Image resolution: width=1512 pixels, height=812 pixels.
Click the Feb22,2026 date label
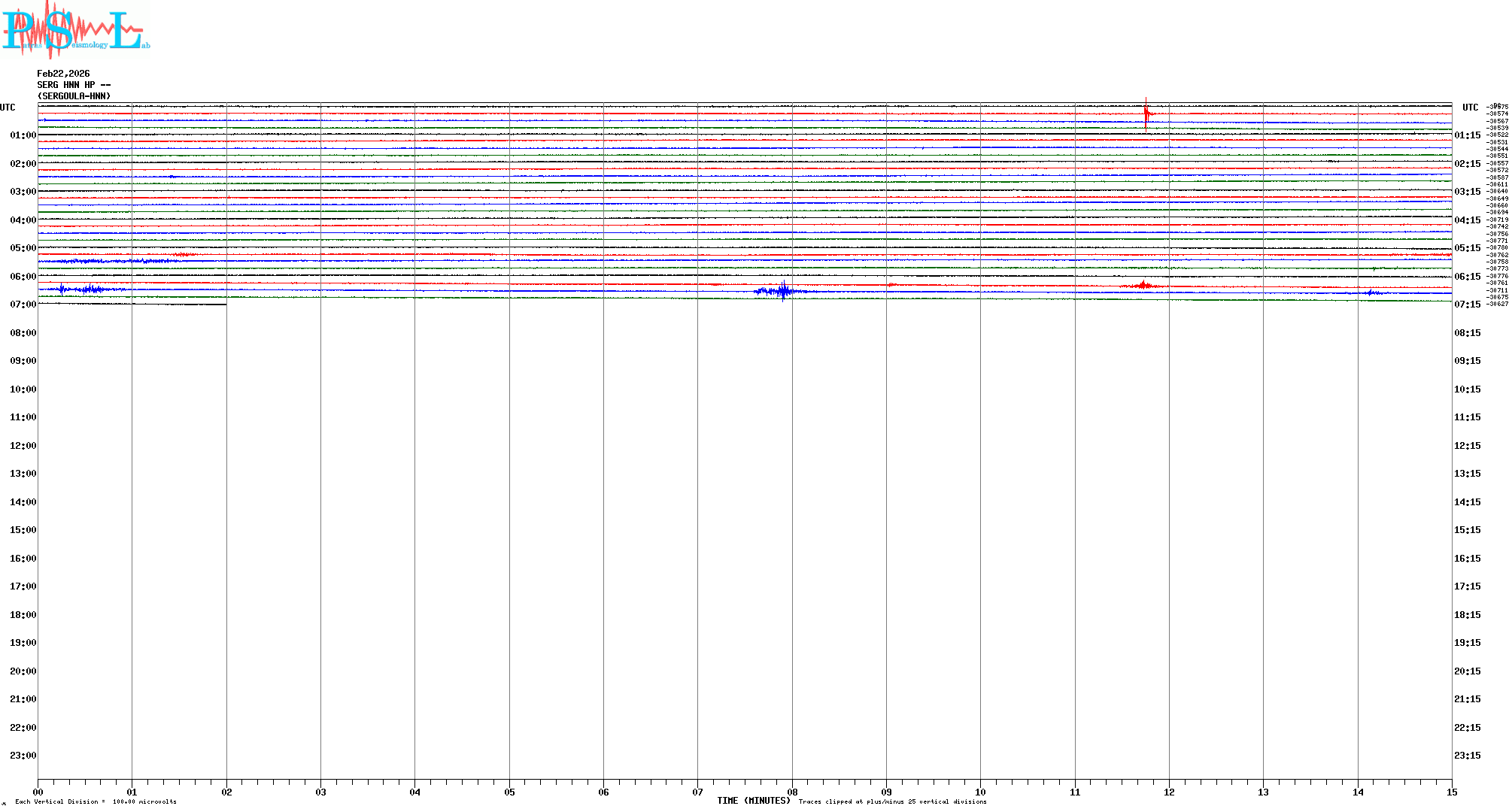click(63, 74)
